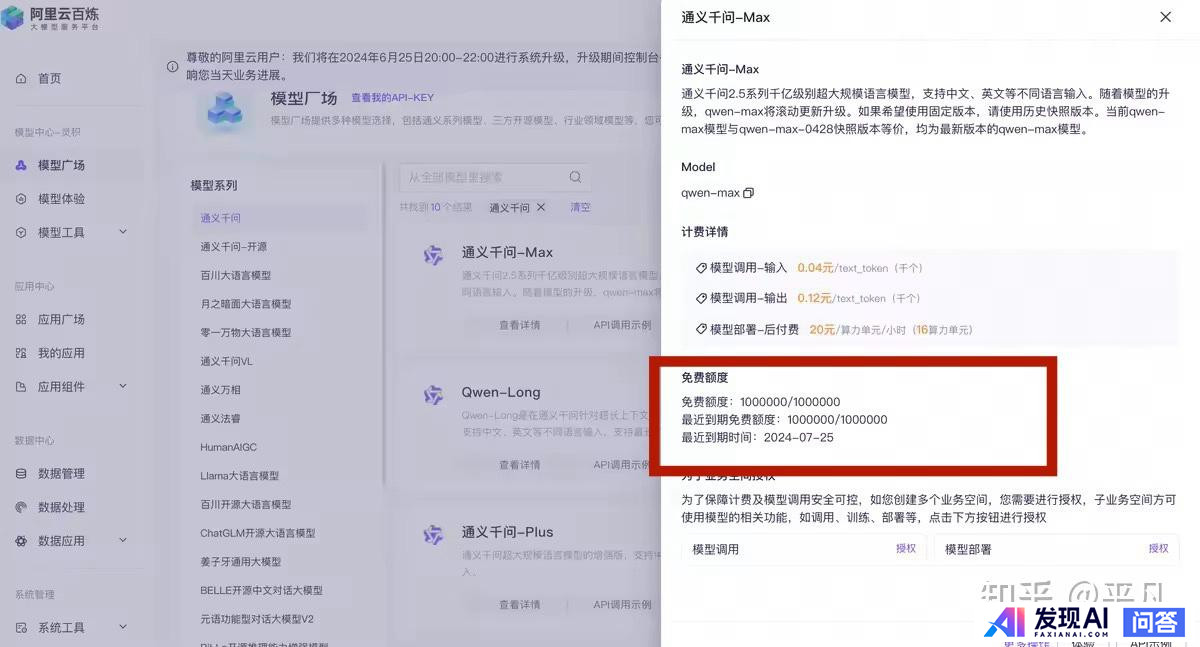Screen dimensions: 1200x647
Task: Click the Qwen-Long model card icon
Action: click(x=433, y=395)
